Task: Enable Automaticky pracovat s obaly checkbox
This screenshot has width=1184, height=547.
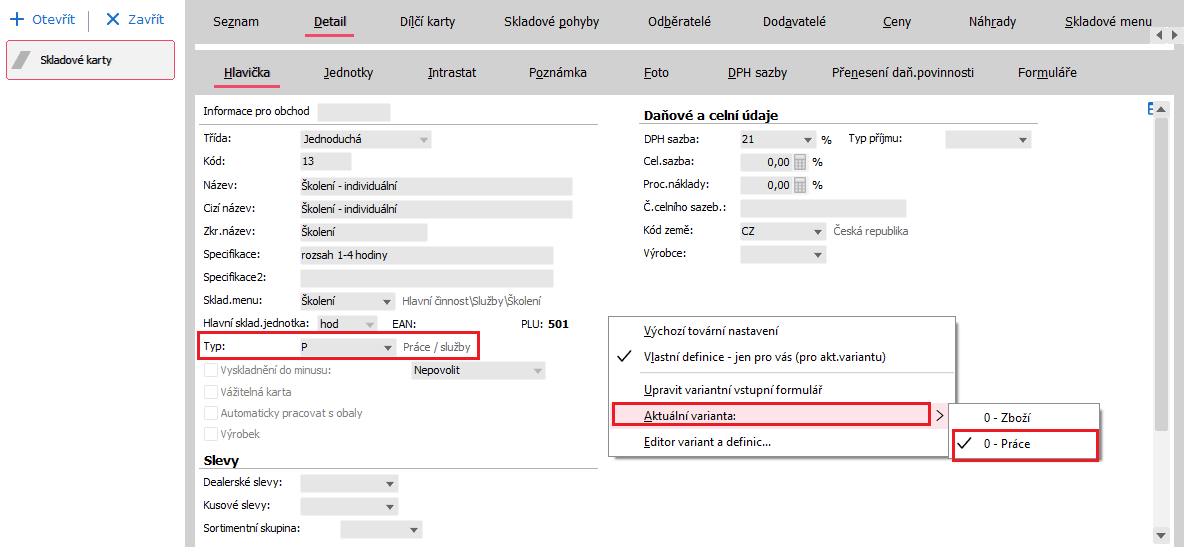Action: click(x=210, y=413)
